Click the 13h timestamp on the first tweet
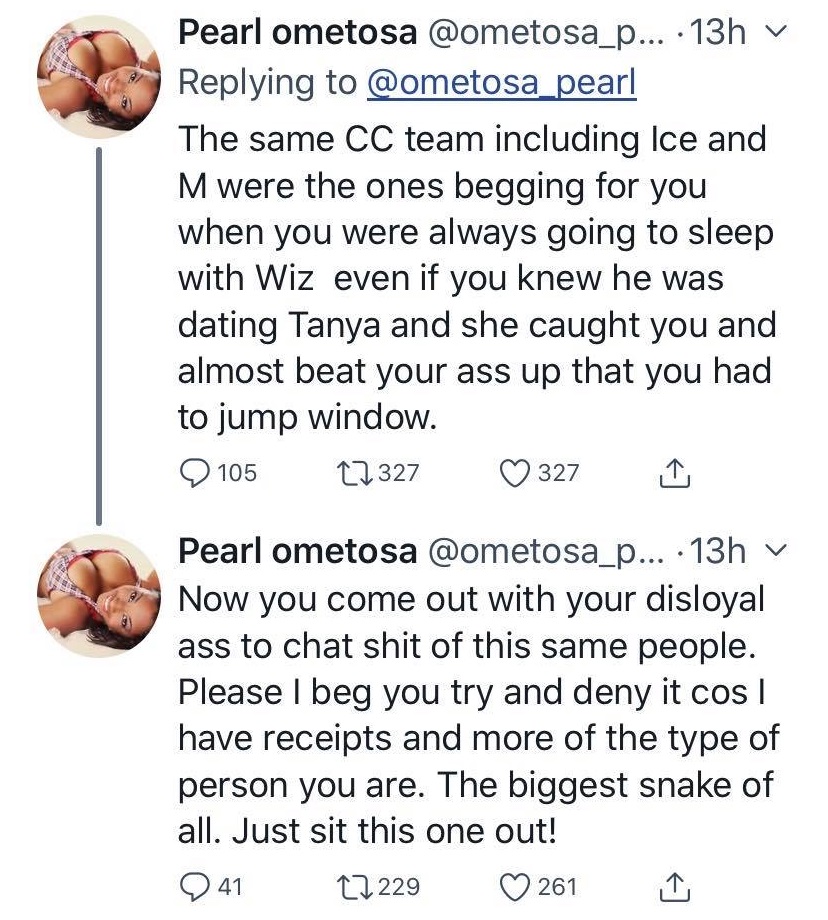This screenshot has width=828, height=920. pos(719,33)
